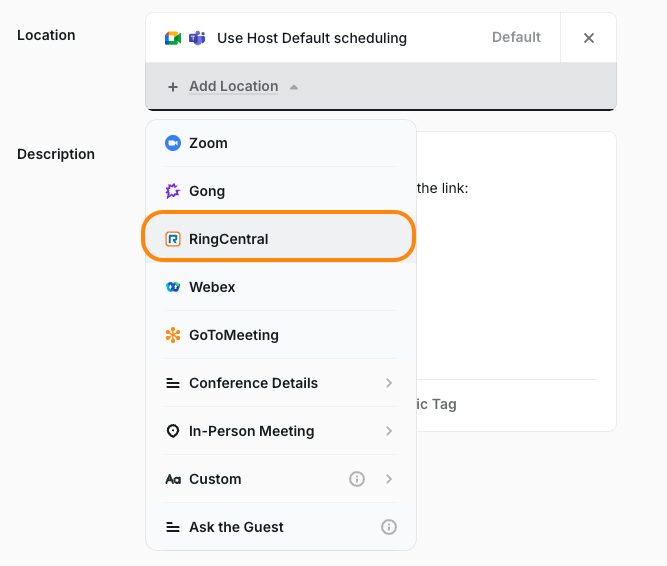This screenshot has width=667, height=566.
Task: Select Zoom from the location list
Action: pos(281,143)
